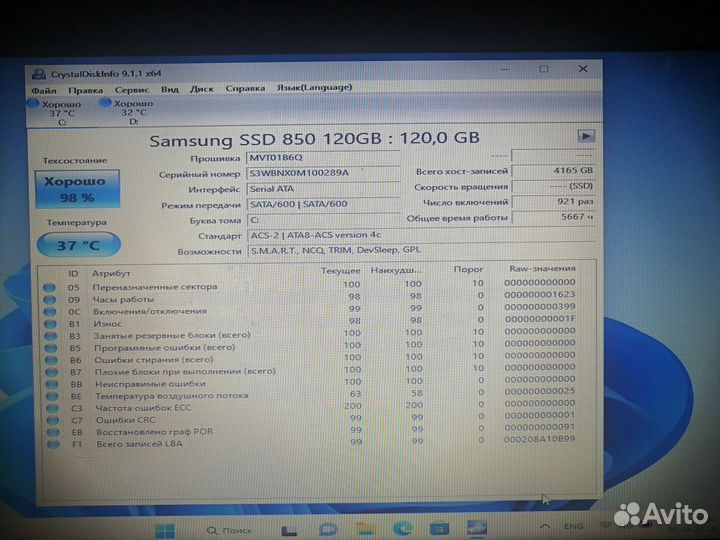Select row Восстановлено граф POR

(x=311, y=429)
